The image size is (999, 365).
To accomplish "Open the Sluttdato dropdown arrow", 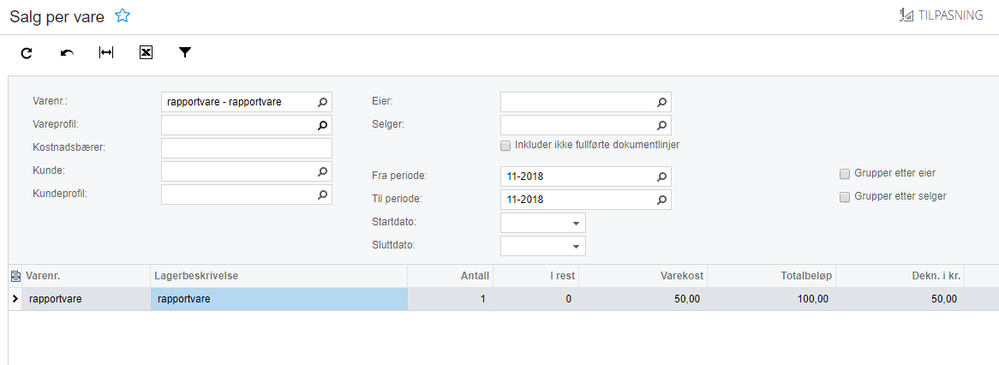I will tap(576, 246).
